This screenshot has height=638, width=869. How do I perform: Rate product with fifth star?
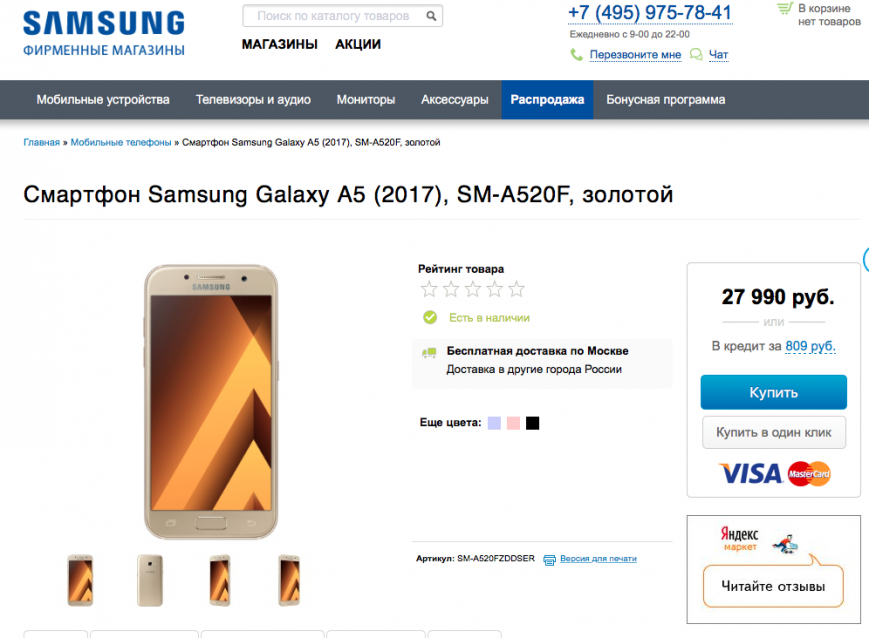tap(517, 289)
